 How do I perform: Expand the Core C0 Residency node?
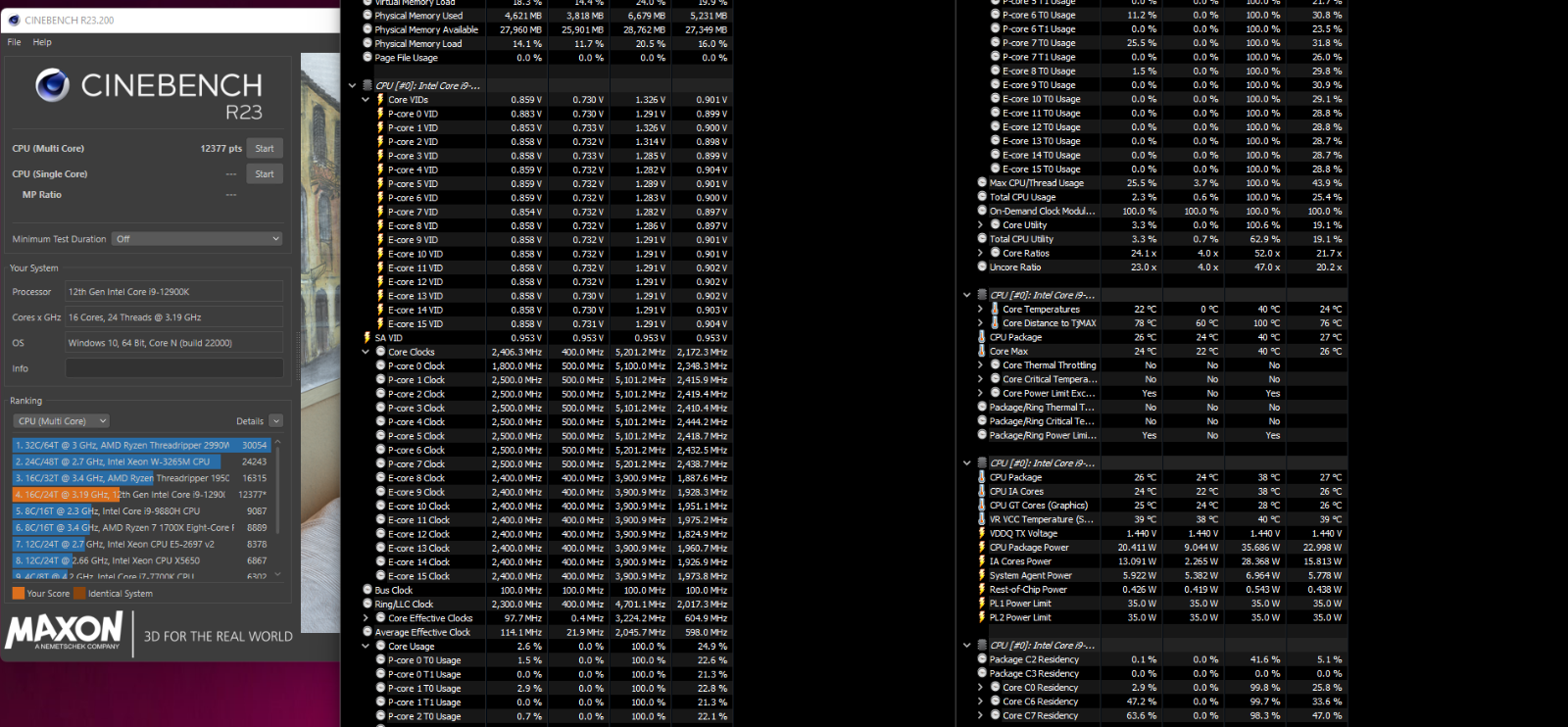[x=980, y=688]
